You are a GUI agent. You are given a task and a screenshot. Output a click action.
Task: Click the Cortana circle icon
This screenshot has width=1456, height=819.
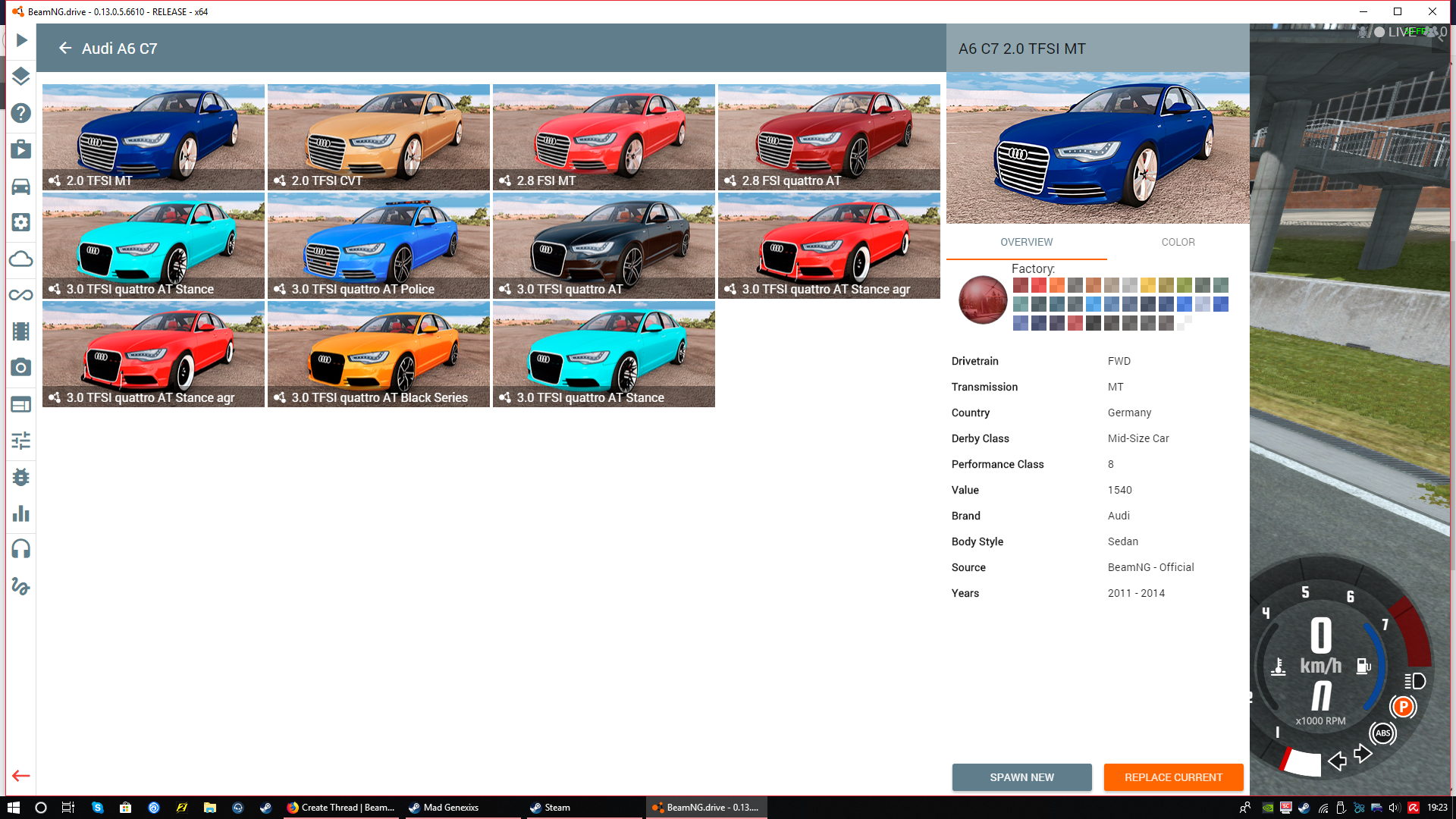41,808
